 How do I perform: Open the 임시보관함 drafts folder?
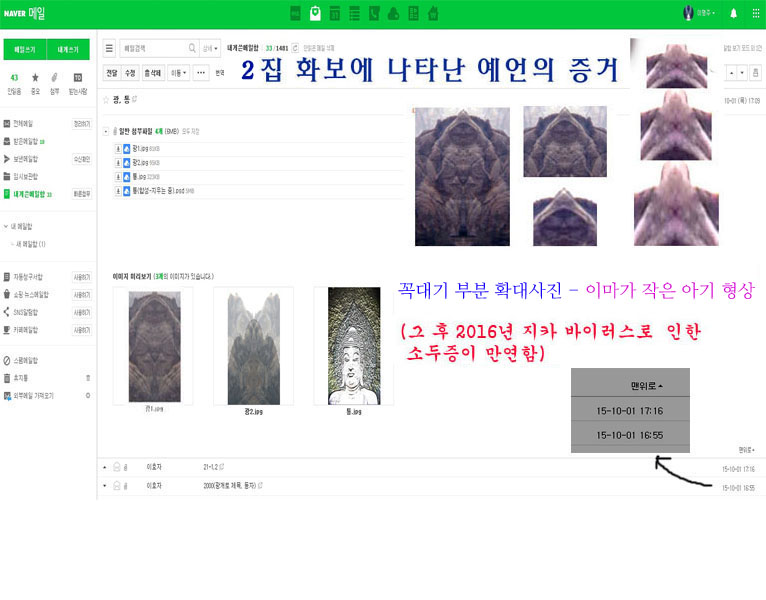tap(25, 176)
